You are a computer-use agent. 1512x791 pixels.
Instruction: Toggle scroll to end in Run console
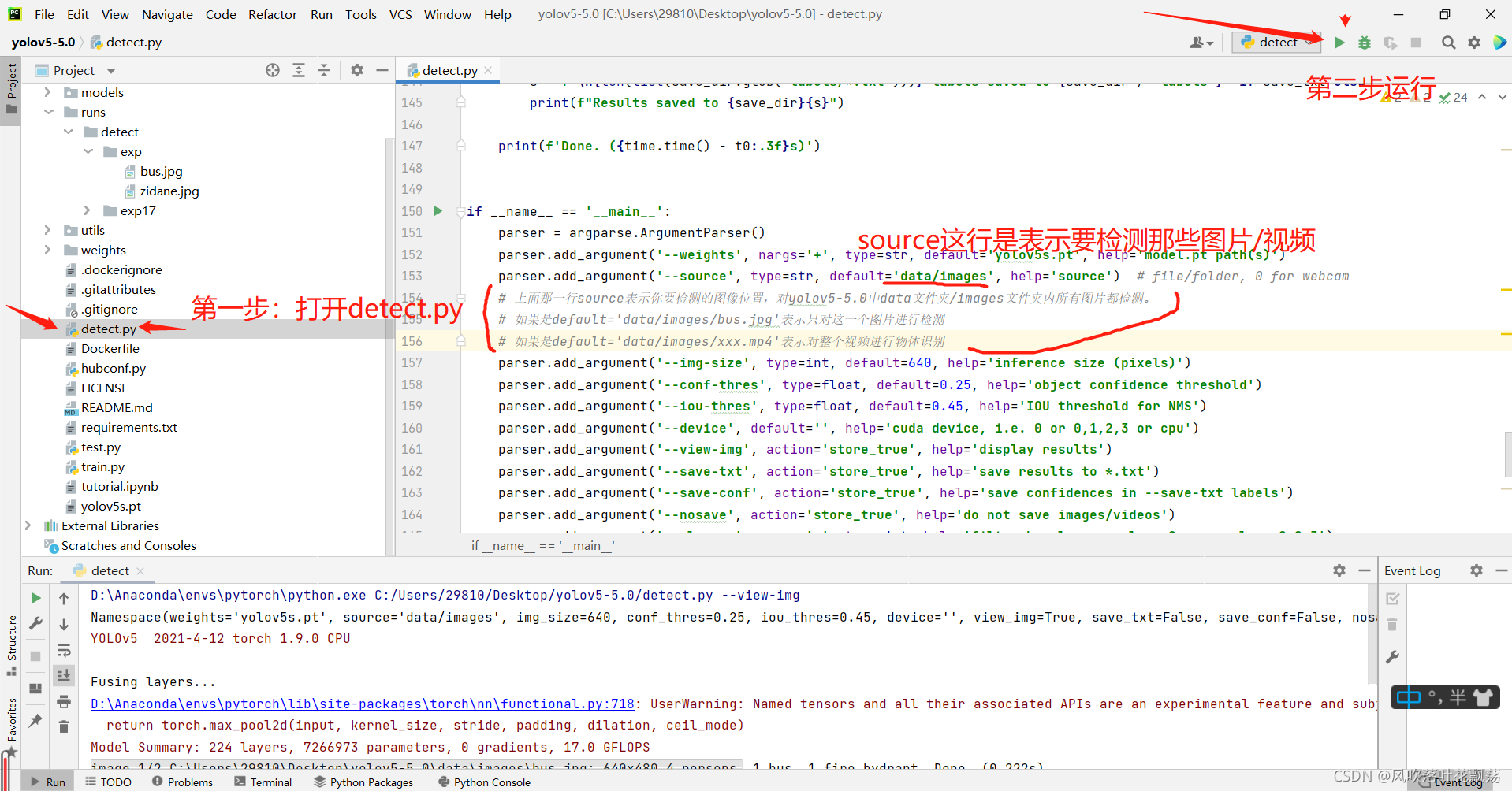[x=64, y=675]
